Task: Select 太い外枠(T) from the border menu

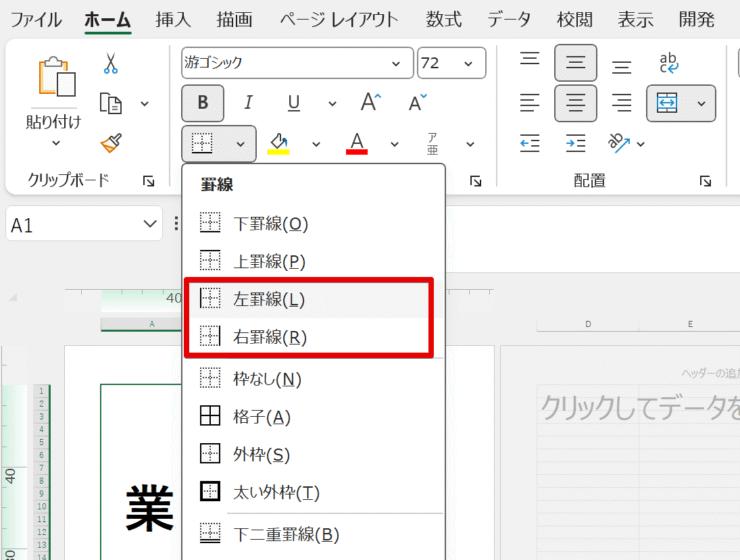Action: 313,492
